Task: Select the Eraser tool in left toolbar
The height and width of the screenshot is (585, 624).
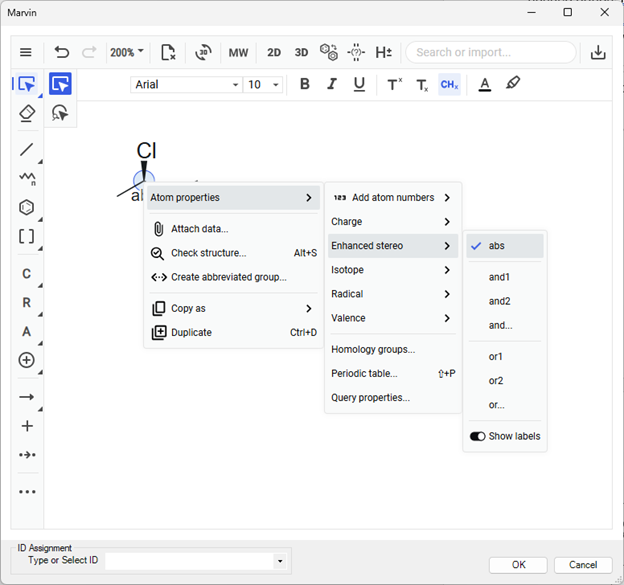Action: [27, 114]
